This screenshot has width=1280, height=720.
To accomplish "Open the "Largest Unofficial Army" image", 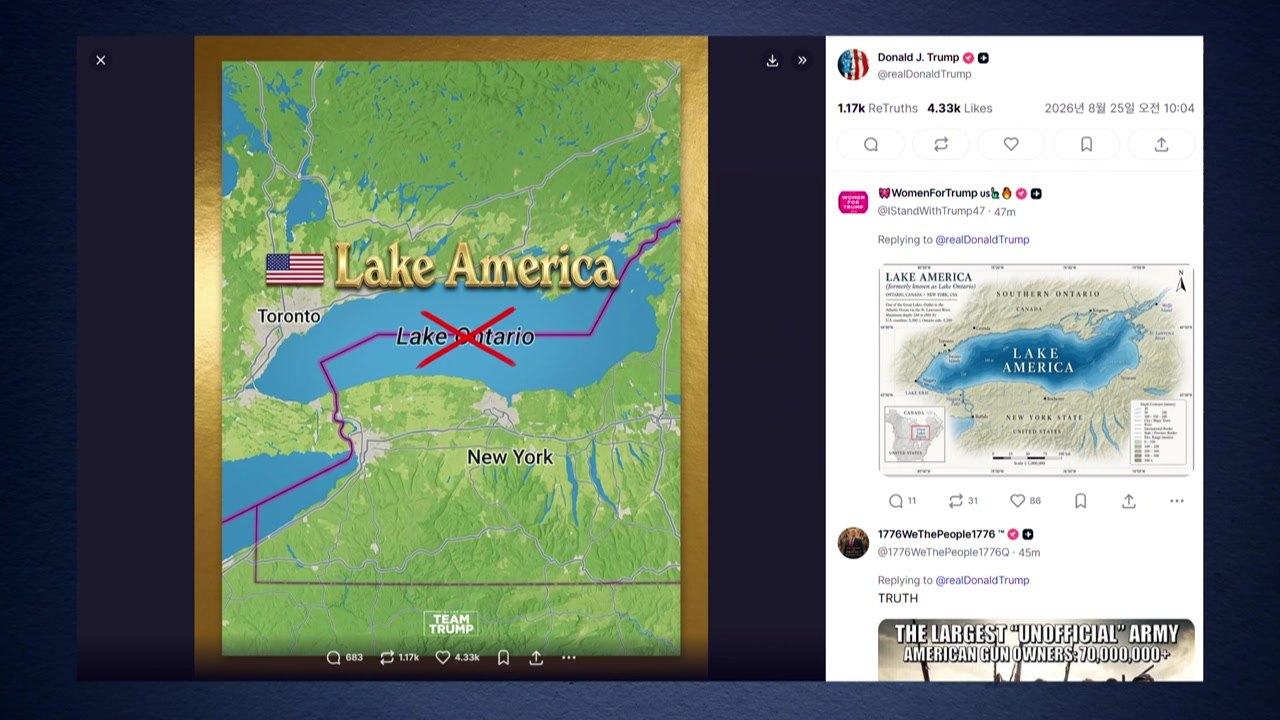I will coord(1036,650).
